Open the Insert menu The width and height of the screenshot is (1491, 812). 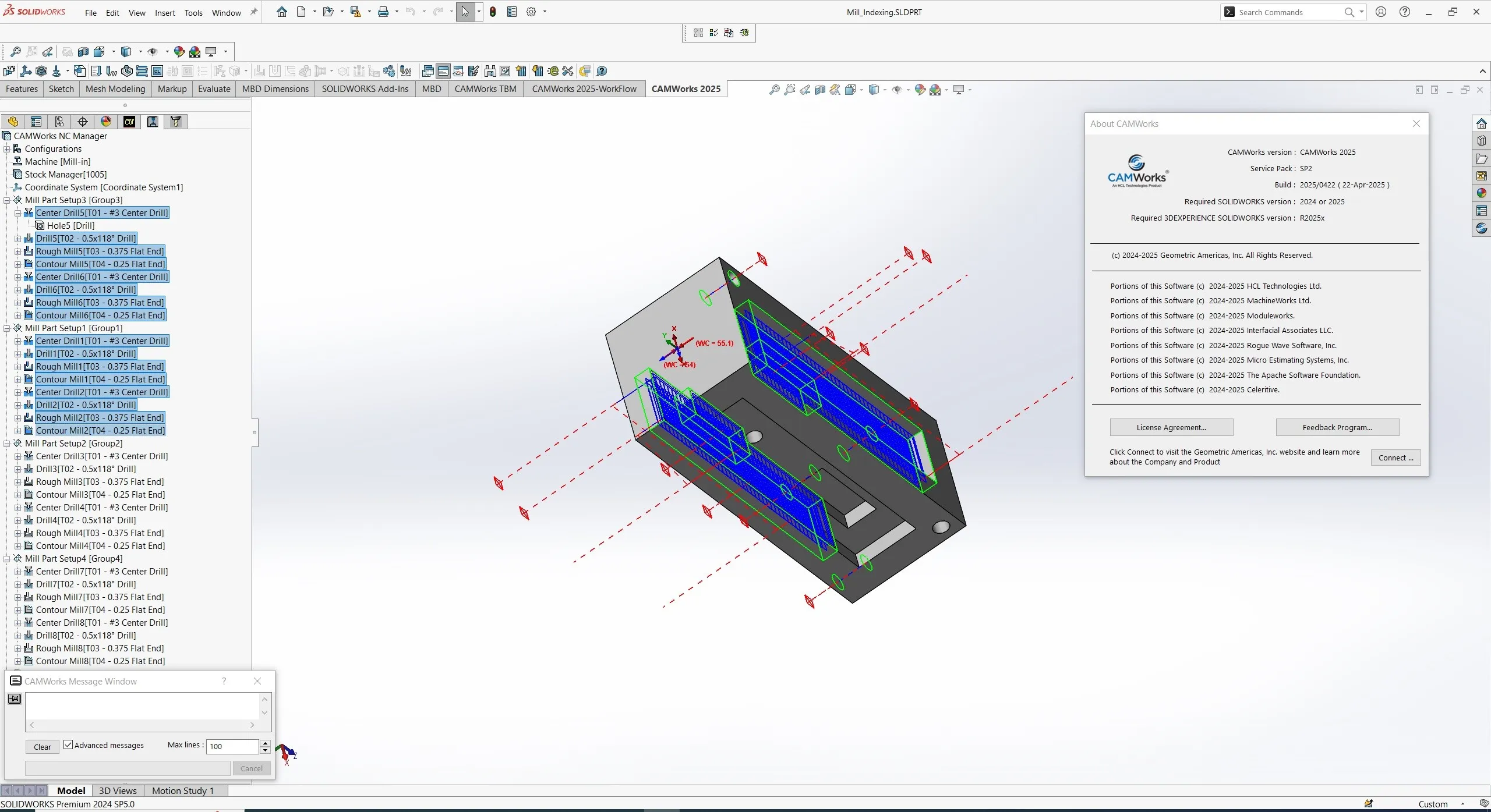click(x=165, y=13)
